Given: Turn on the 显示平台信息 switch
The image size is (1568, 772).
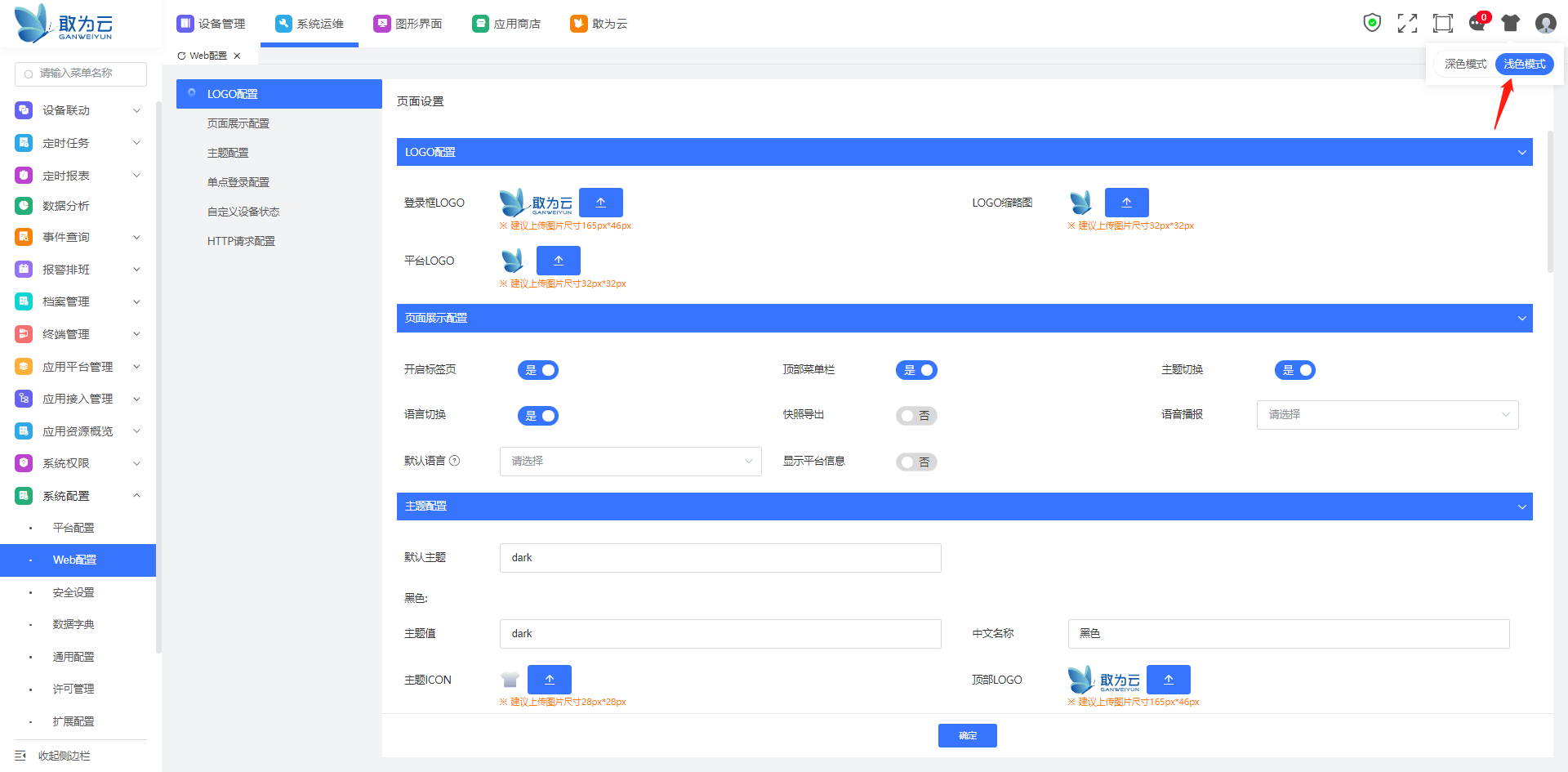Looking at the screenshot, I should coord(916,462).
